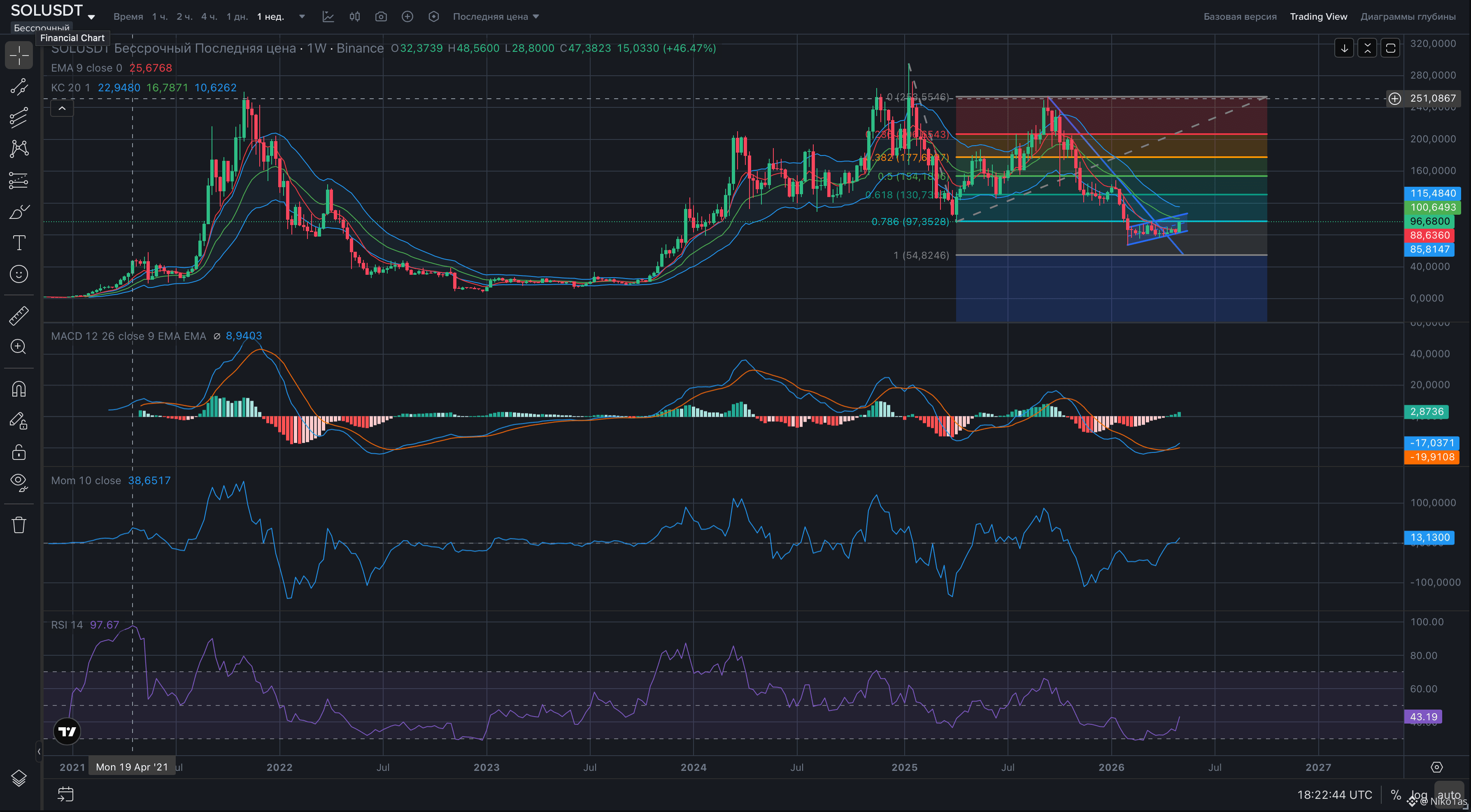Switch to the 1 дн. interval
1471x812 pixels.
pyautogui.click(x=237, y=16)
